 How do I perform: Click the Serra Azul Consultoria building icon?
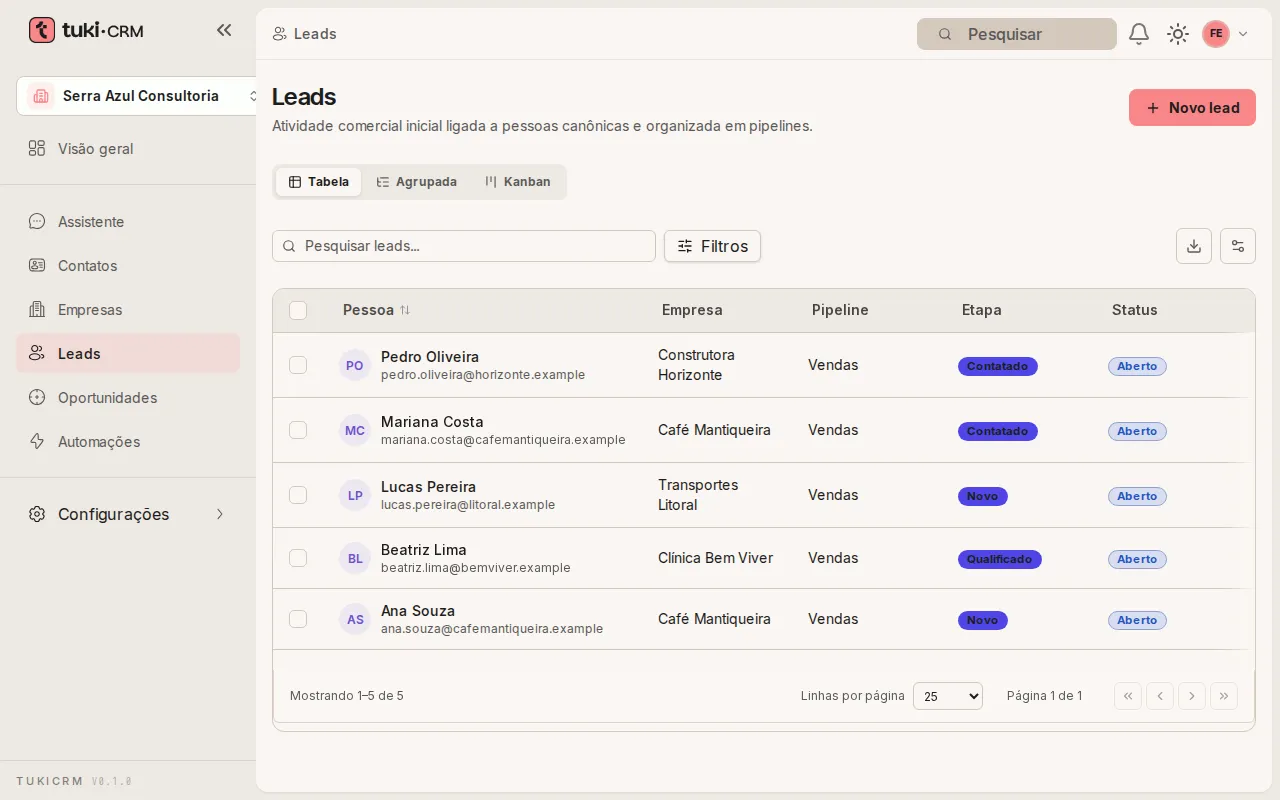point(41,96)
